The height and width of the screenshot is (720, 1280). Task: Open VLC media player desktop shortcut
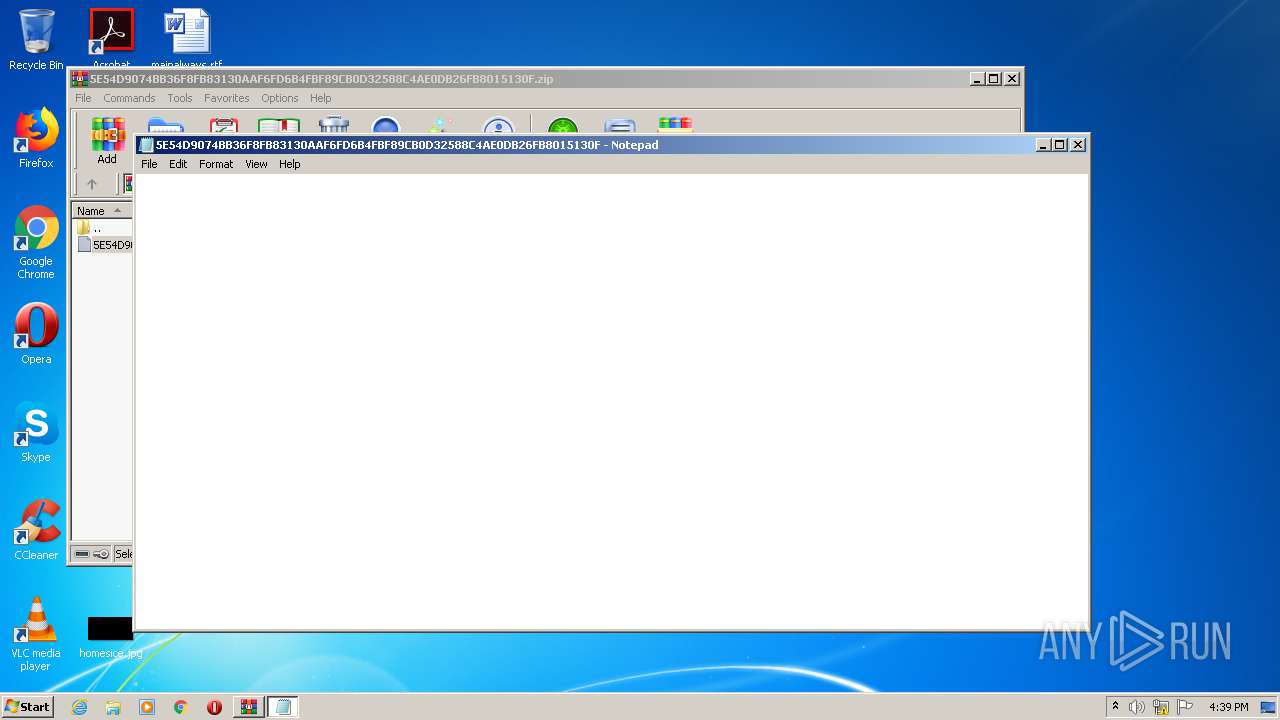36,634
